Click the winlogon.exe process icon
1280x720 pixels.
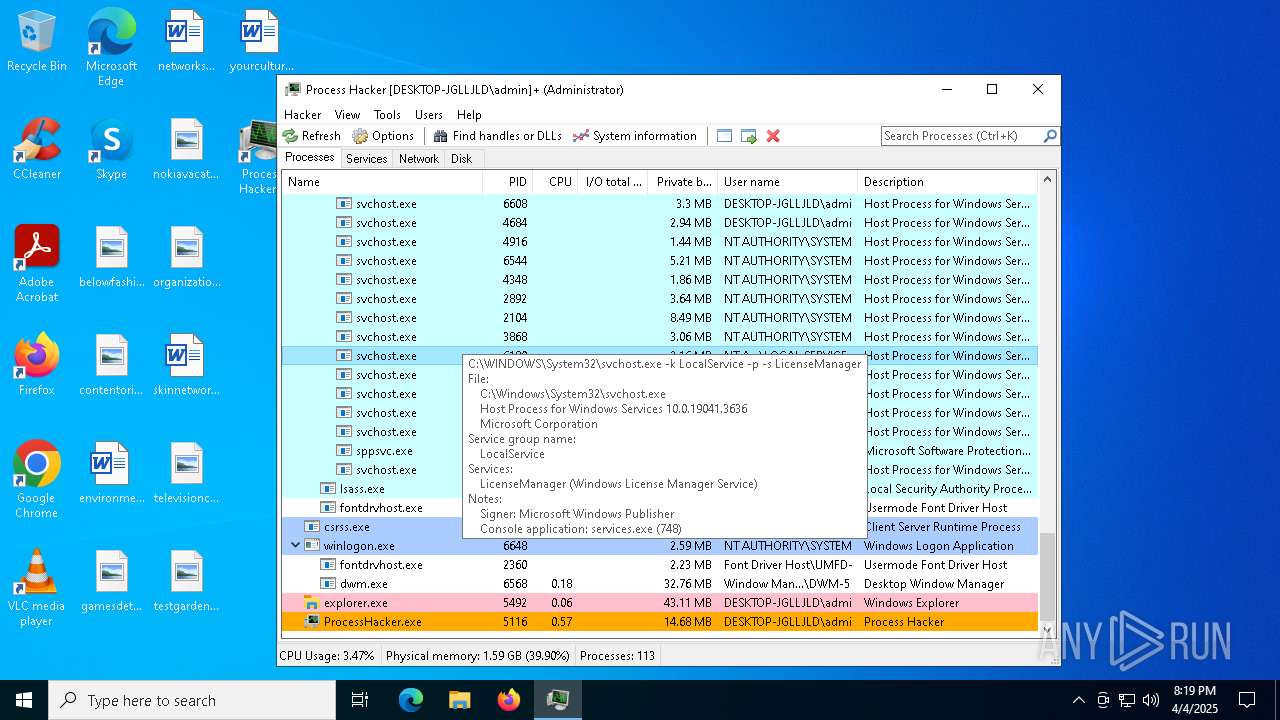click(312, 546)
